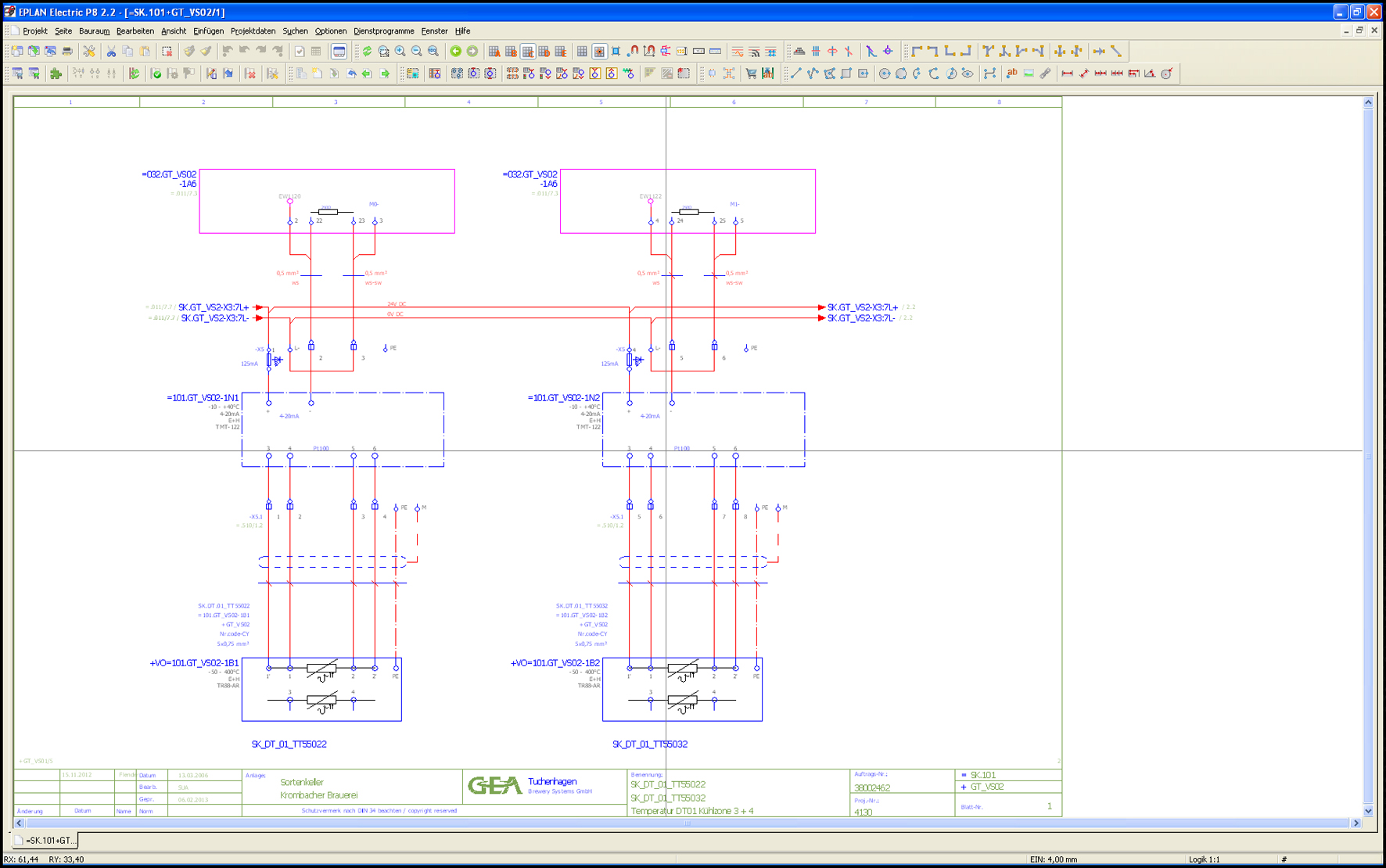1386x868 pixels.
Task: Click the horizontal scrollbar right arrow
Action: point(1356,823)
